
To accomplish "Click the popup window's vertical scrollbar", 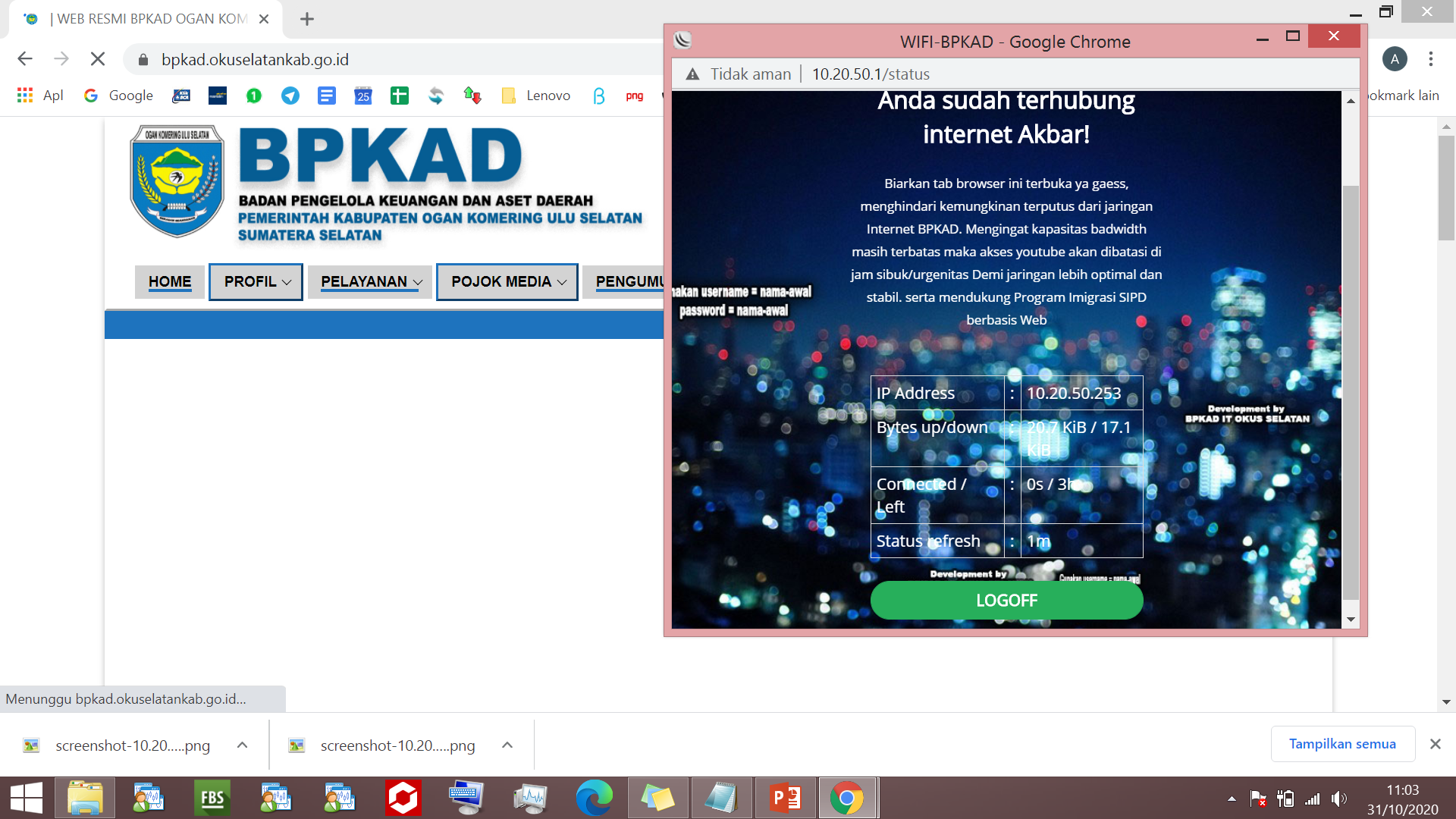I will [x=1351, y=379].
